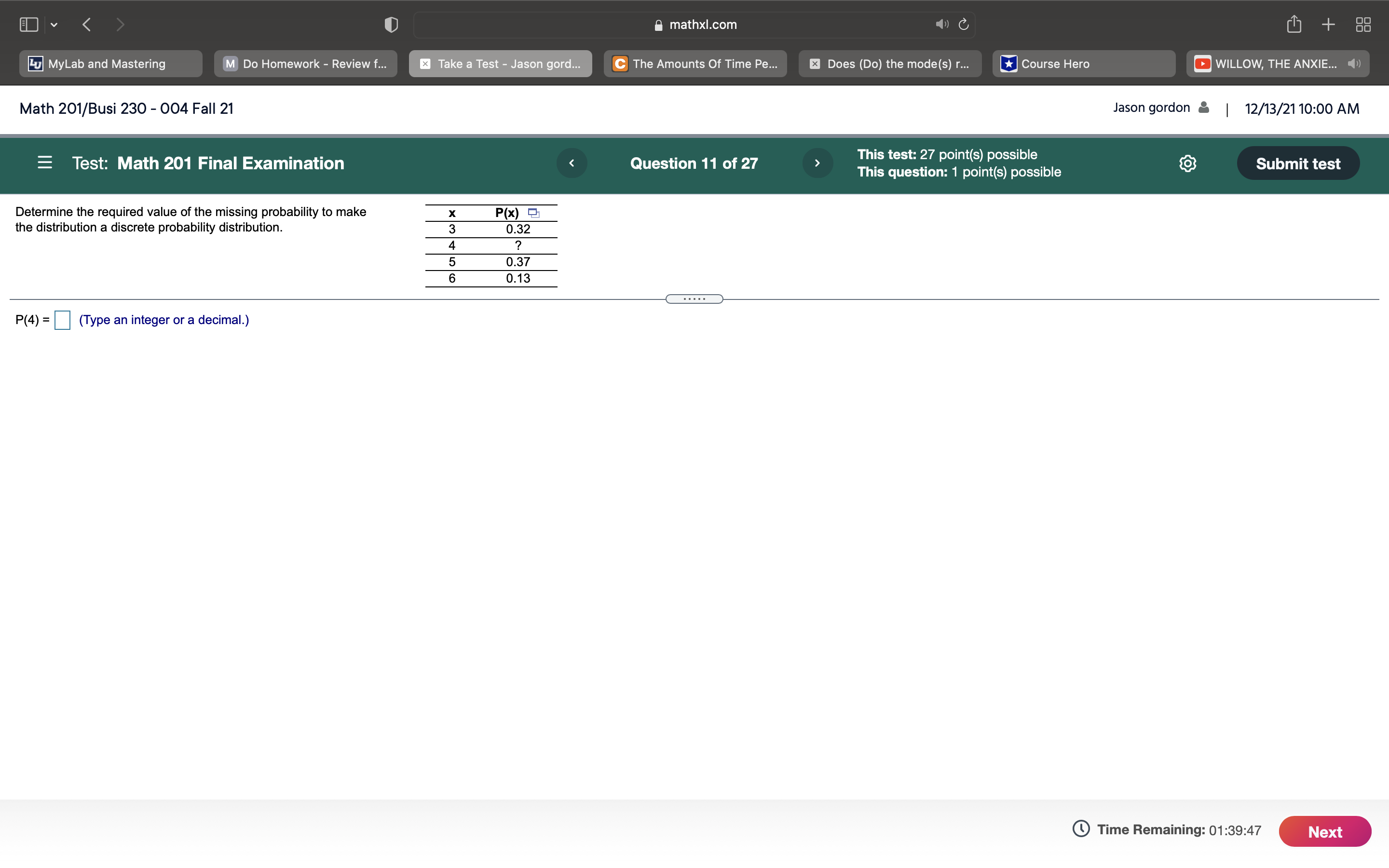
Task: Switch to the Course Hero tab
Action: [1083, 64]
